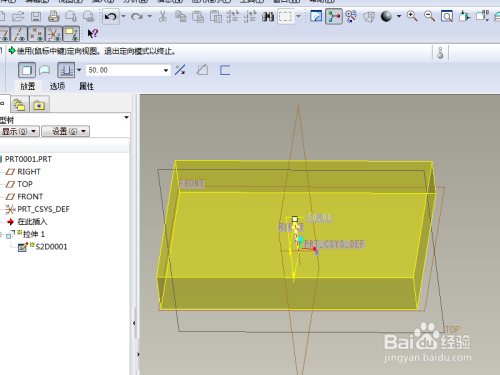Screen dimensions: 500x375
Task: Toggle extrude as solid option
Action: pos(27,70)
